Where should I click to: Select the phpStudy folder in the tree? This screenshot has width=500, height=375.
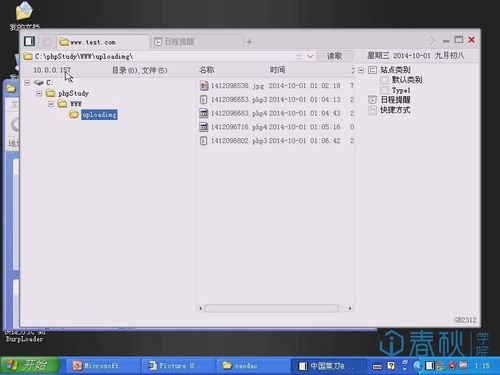pos(73,93)
